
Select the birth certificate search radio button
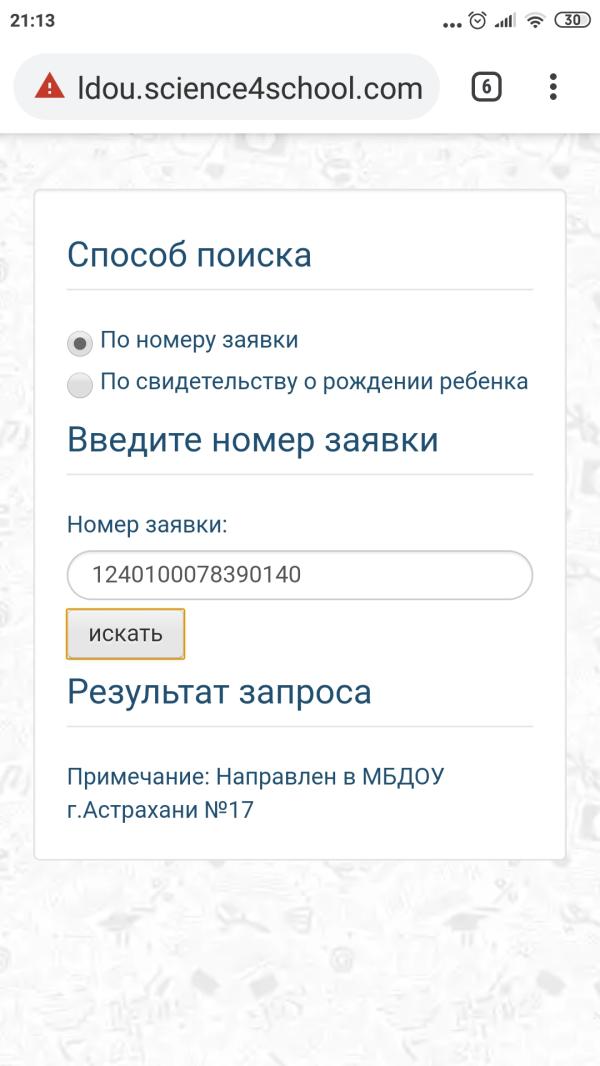[x=80, y=384]
